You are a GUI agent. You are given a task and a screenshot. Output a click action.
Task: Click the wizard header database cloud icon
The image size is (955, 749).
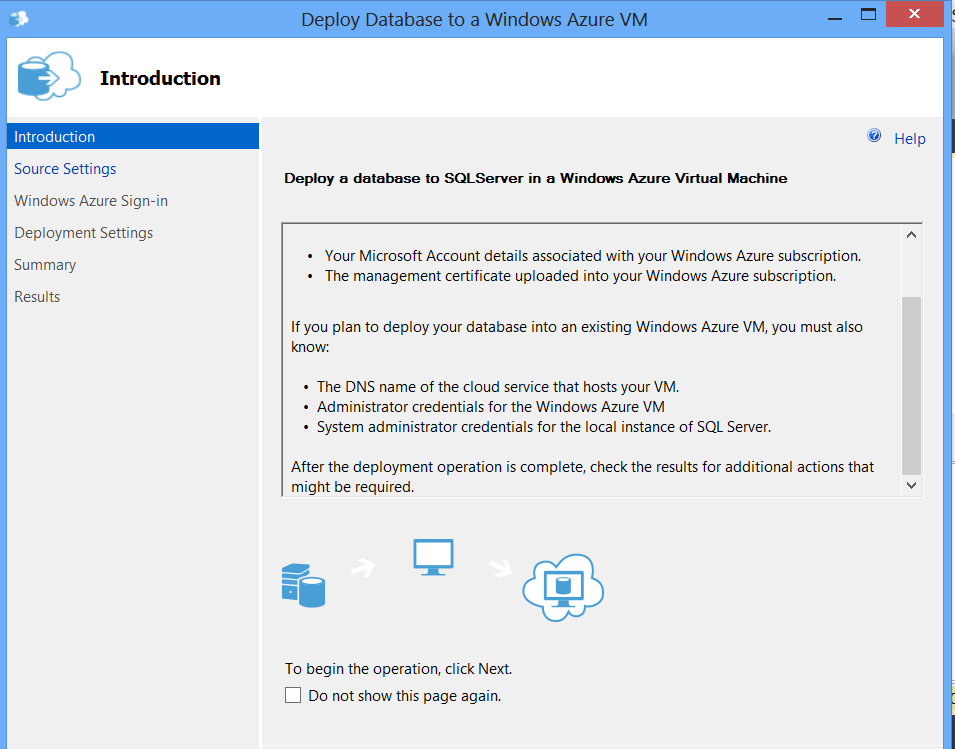click(x=48, y=75)
